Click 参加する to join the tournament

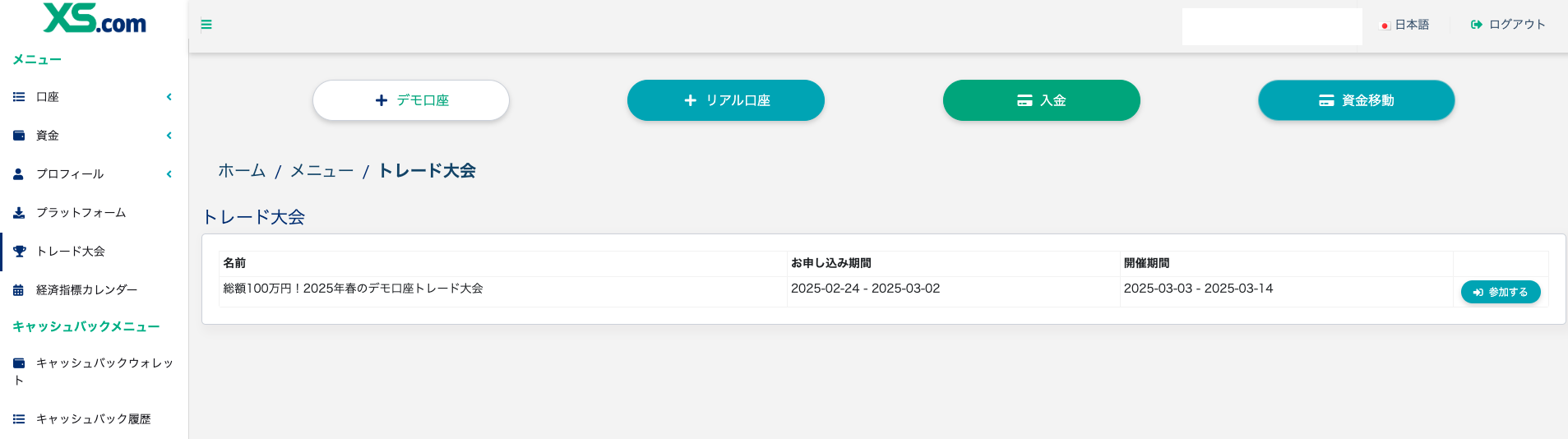point(1501,292)
